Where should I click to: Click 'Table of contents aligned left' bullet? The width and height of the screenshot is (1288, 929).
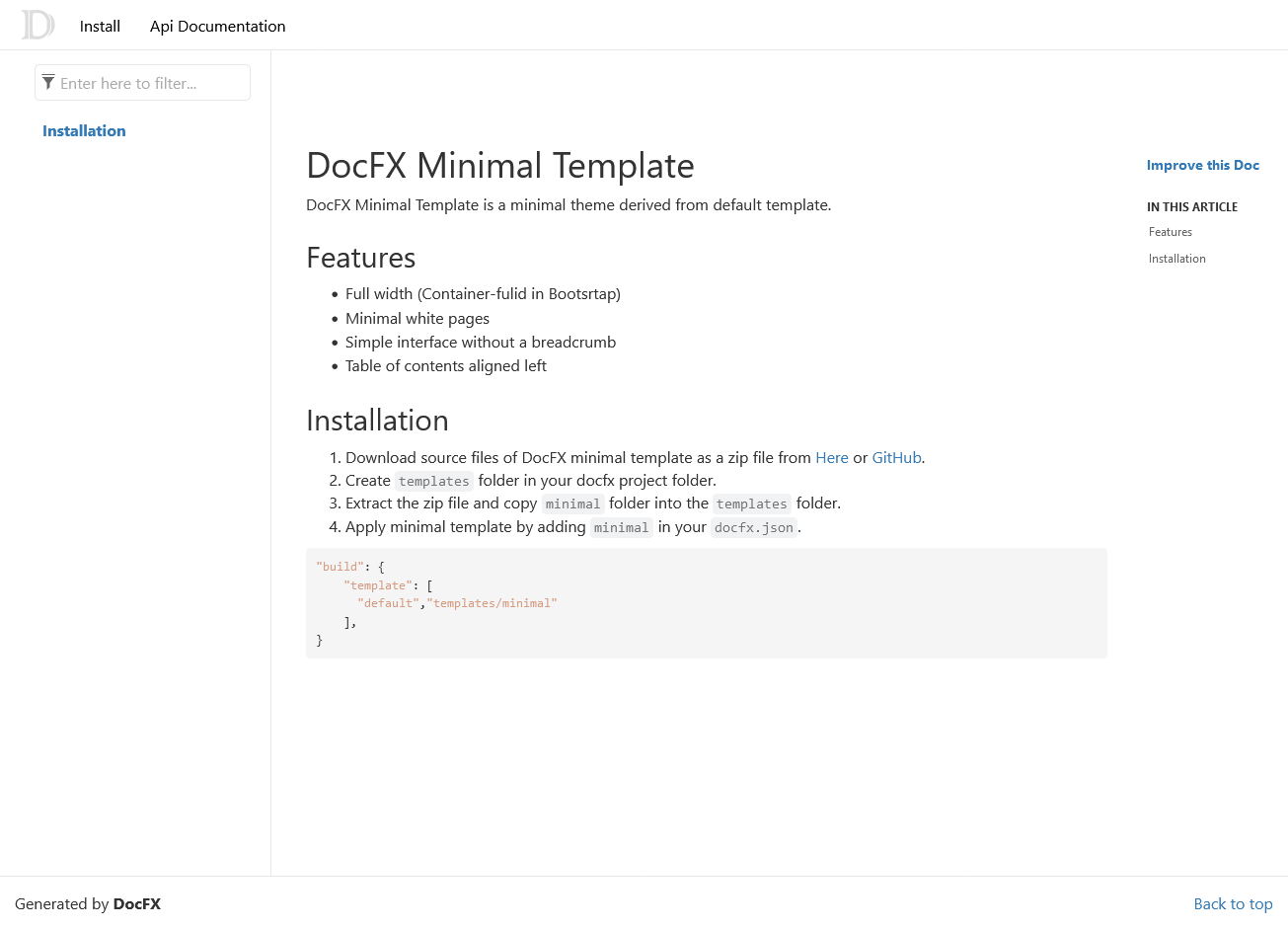[x=446, y=365]
